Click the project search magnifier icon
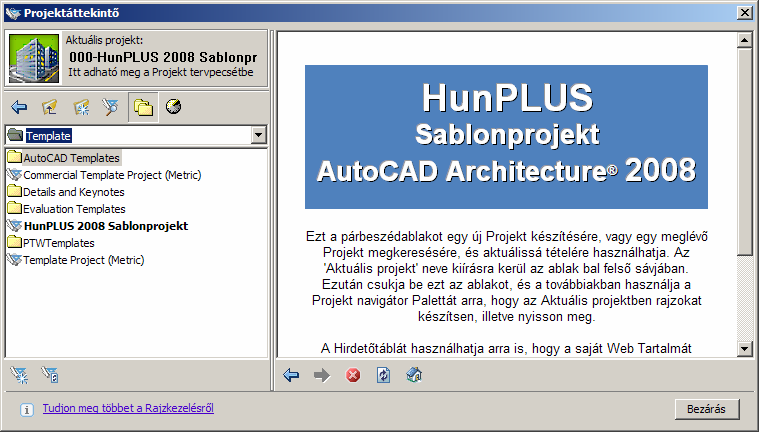The height and width of the screenshot is (432, 759). click(x=111, y=107)
